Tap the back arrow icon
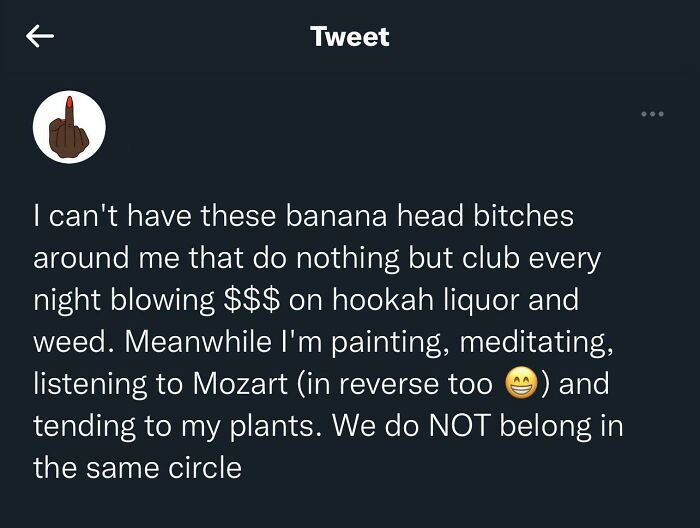Screen dimensions: 700x528 click(40, 37)
